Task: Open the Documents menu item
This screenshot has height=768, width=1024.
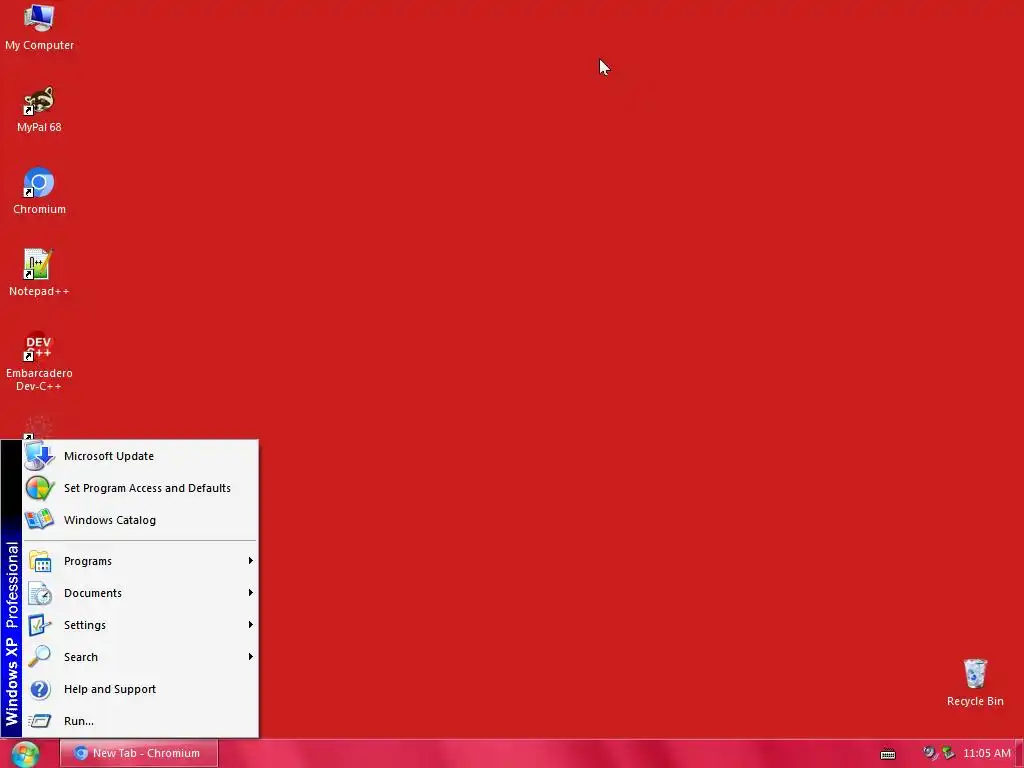Action: click(x=140, y=593)
